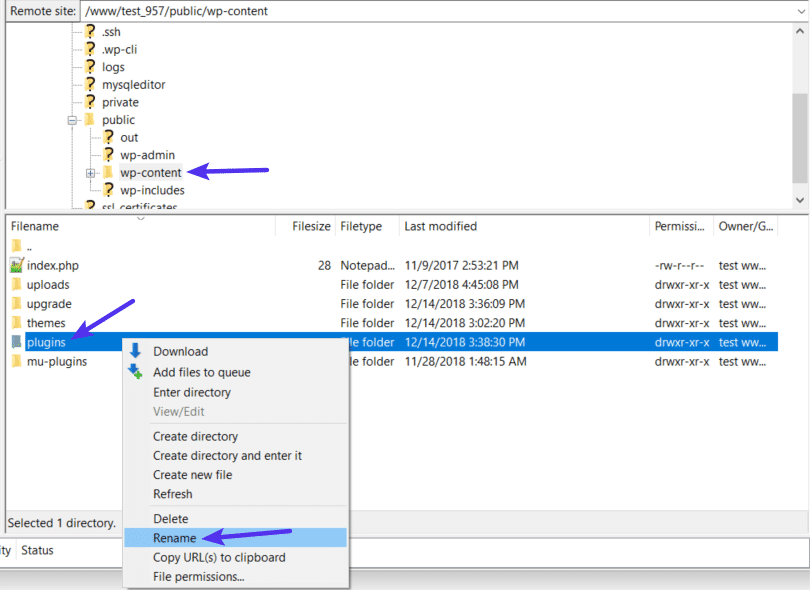The width and height of the screenshot is (810, 590).
Task: Choose Enter directory from context menu
Action: point(190,391)
